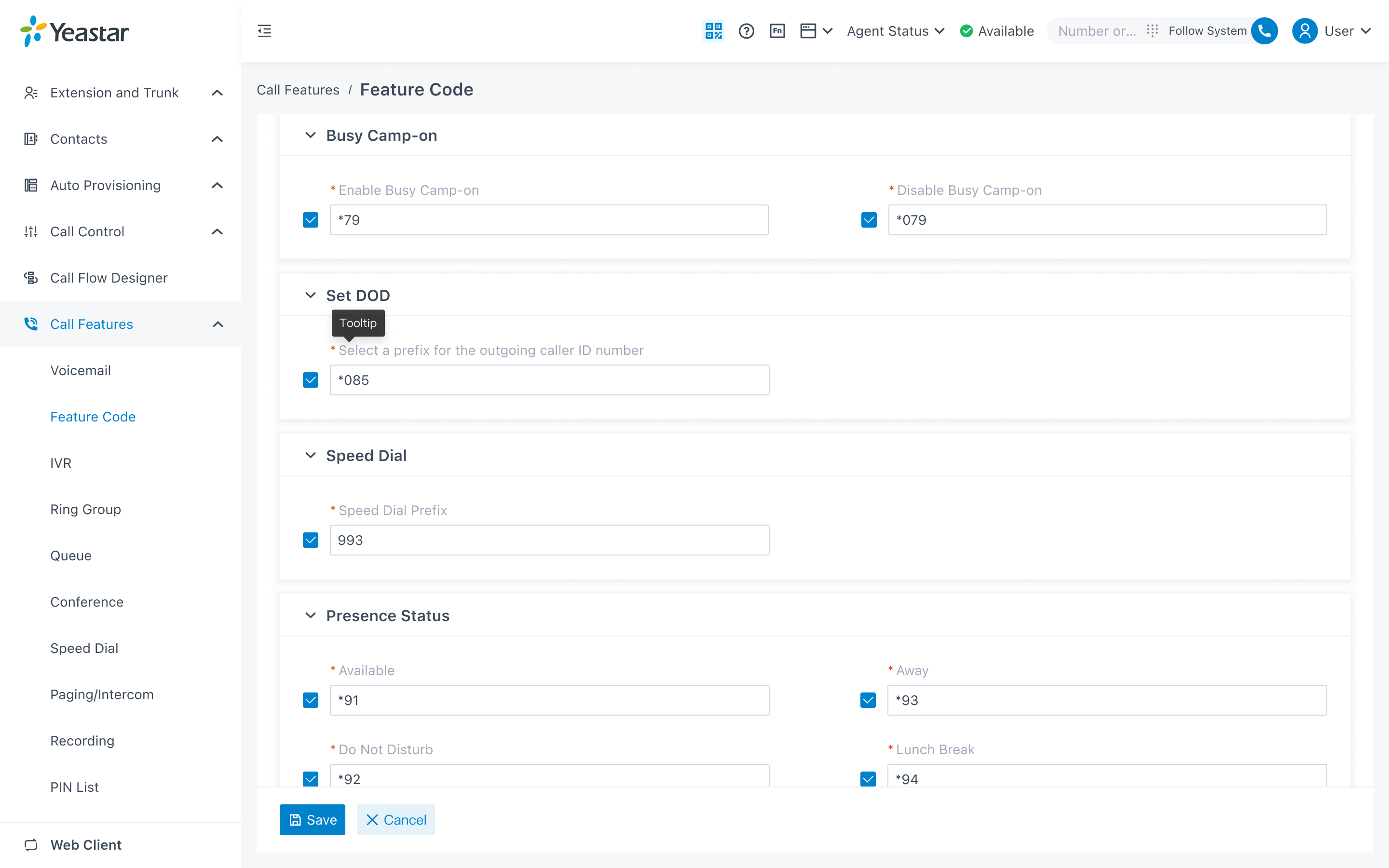Screen dimensions: 1389x868
Task: Open the QR code icon in header
Action: 713,31
